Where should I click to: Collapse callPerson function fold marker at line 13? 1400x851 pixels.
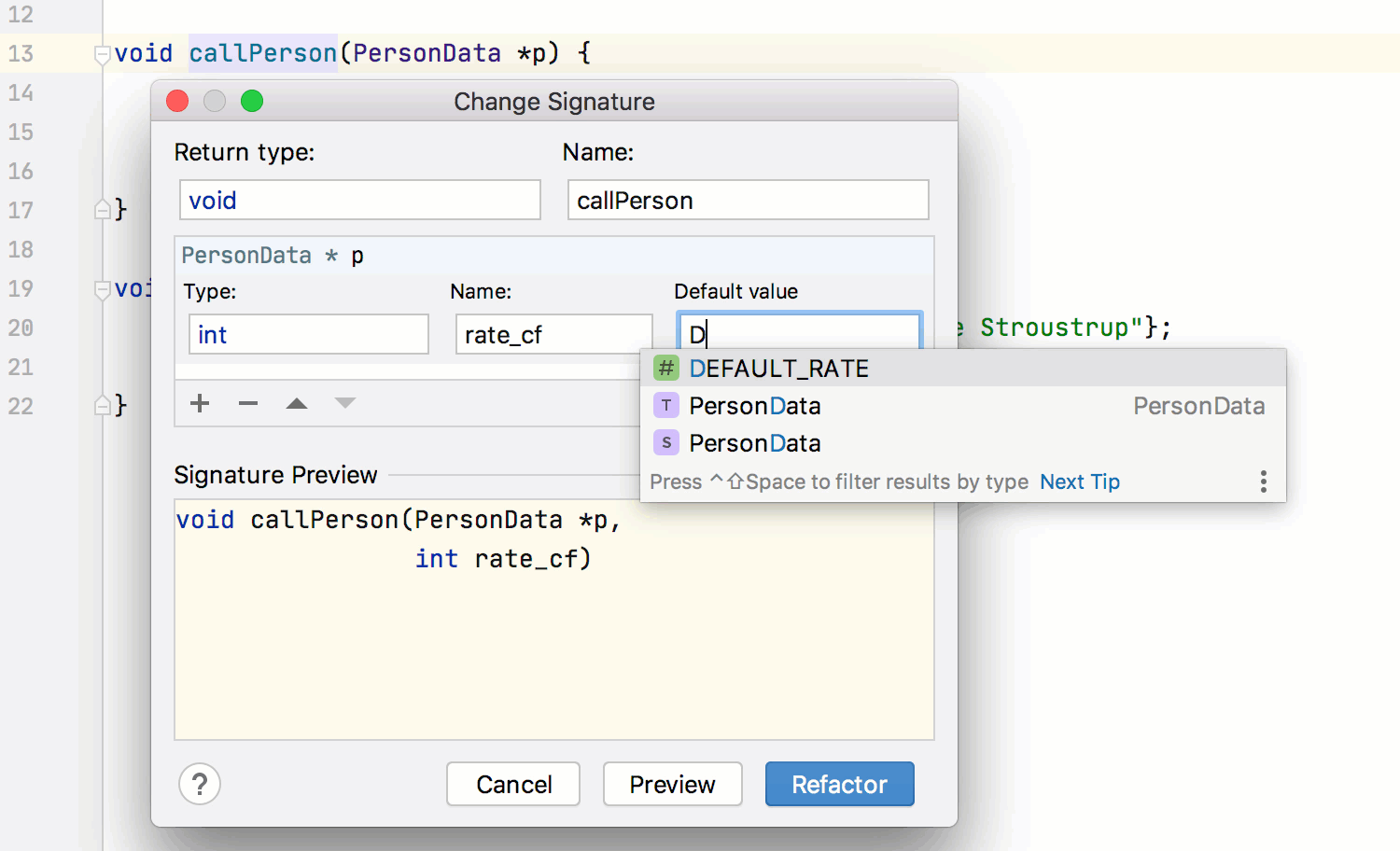point(103,55)
